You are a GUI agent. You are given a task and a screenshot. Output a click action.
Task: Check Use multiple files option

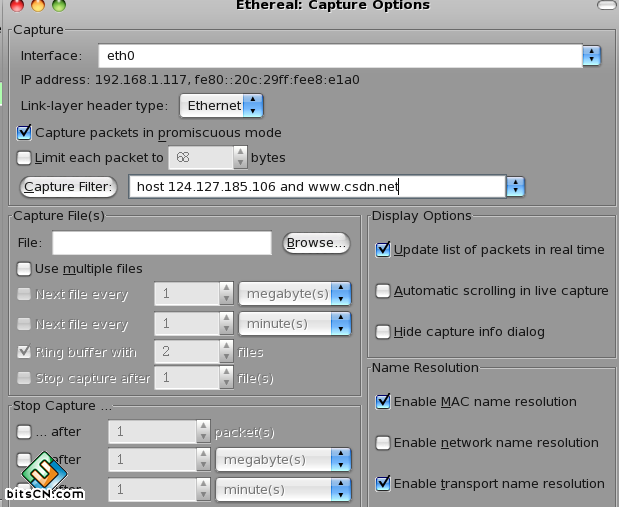click(x=25, y=268)
